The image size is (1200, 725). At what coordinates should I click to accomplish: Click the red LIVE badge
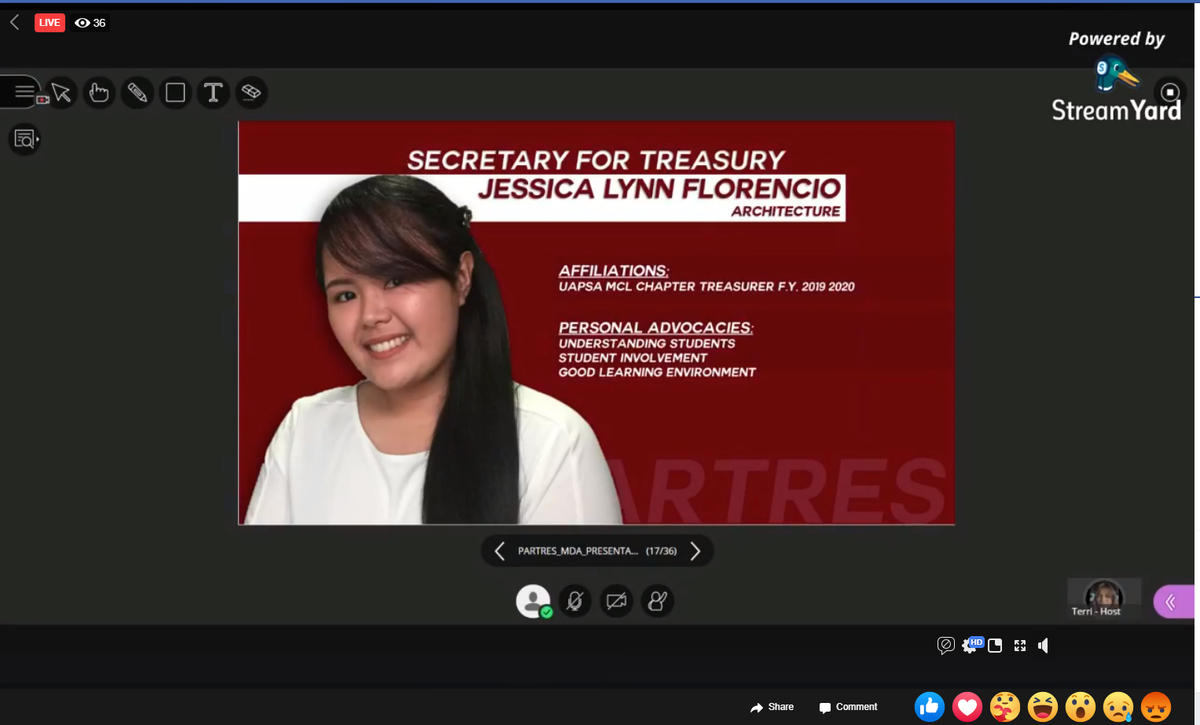tap(50, 22)
